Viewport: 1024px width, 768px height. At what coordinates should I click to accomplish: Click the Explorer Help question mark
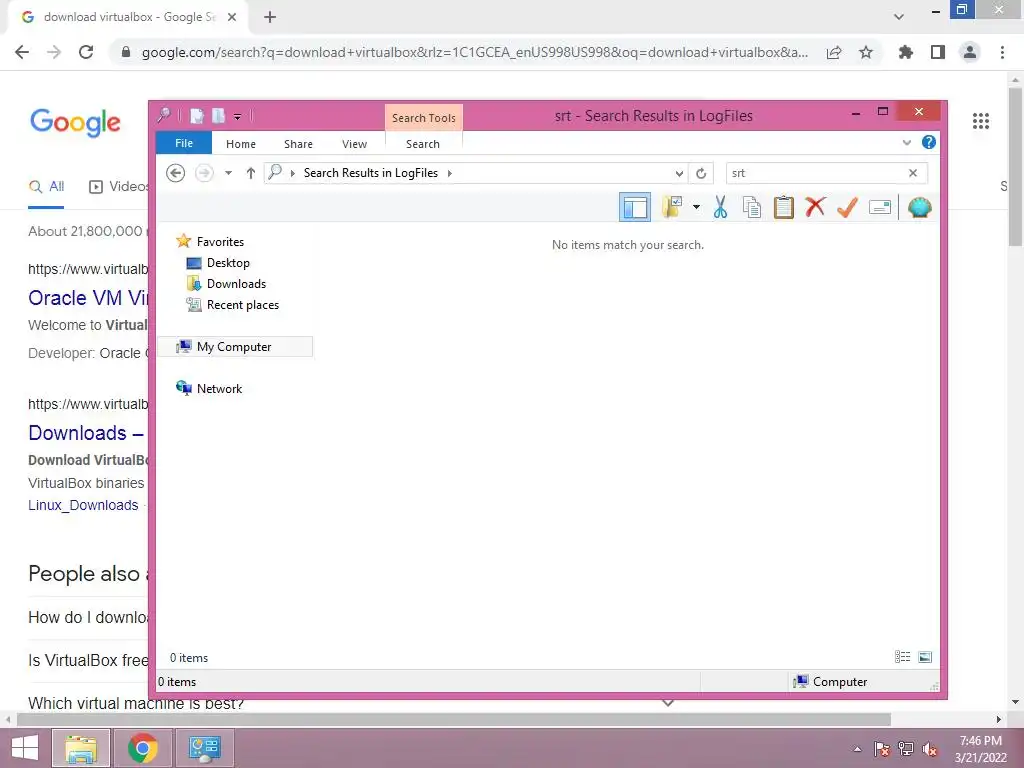929,142
